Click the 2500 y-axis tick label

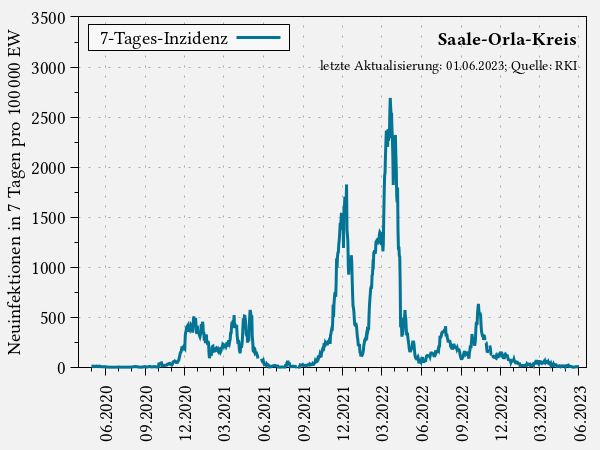[x=48, y=118]
